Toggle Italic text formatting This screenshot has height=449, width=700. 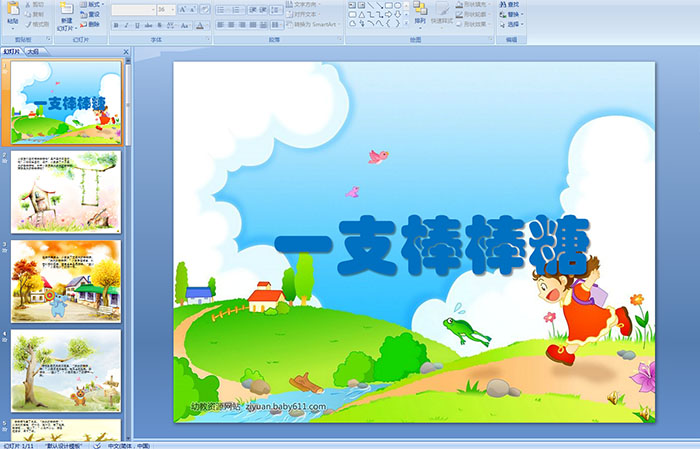click(x=125, y=25)
